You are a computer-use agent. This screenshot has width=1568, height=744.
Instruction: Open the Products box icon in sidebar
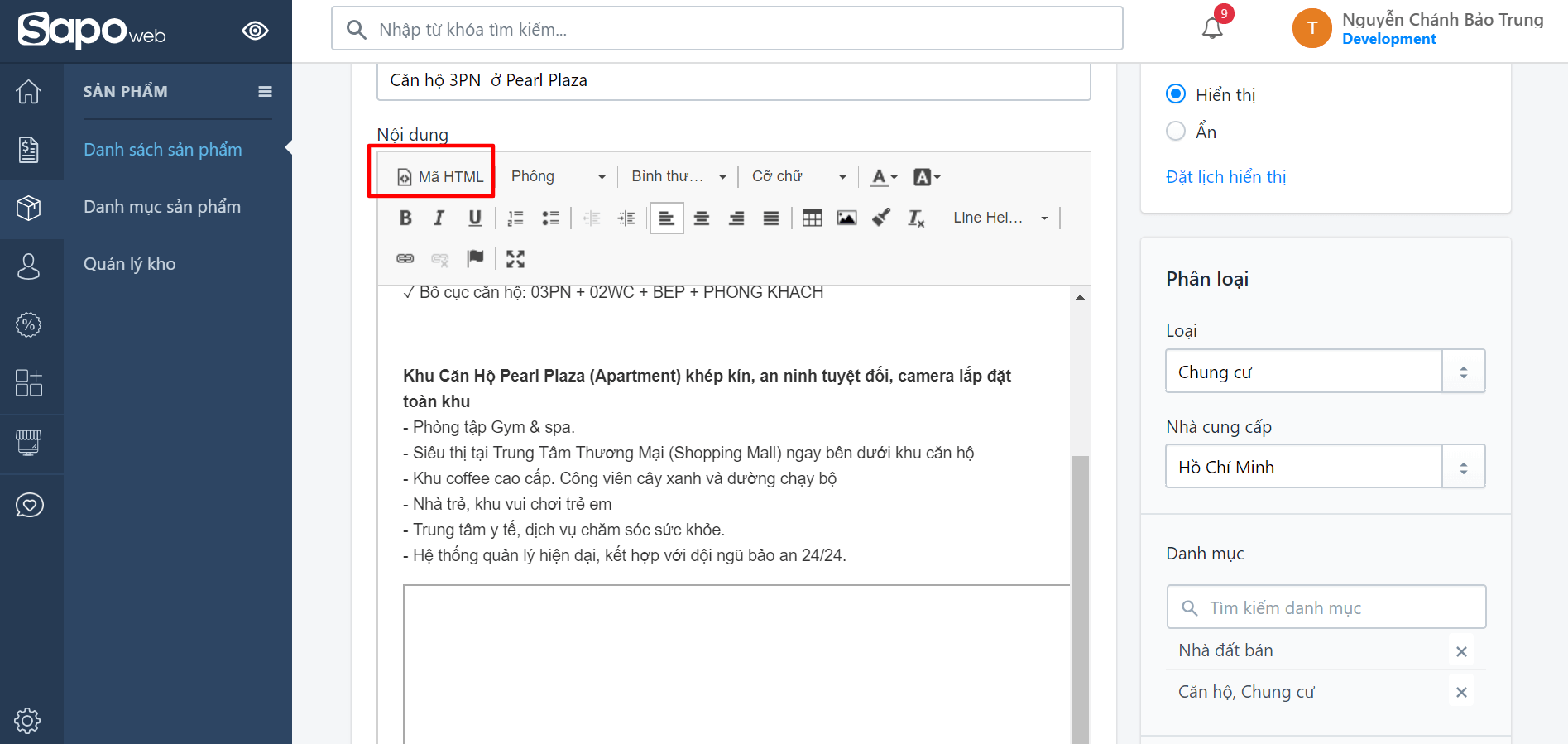click(x=29, y=208)
